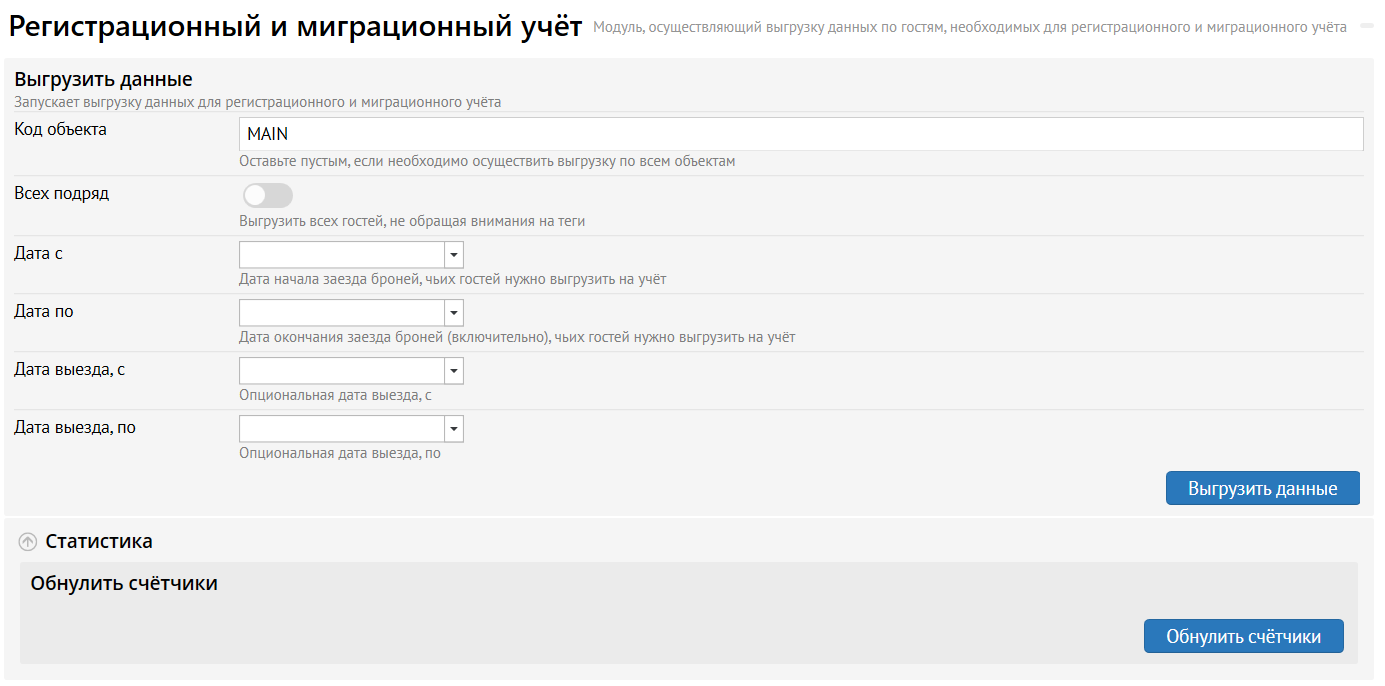Click the Обнулить счётчики panel heading

(x=124, y=583)
